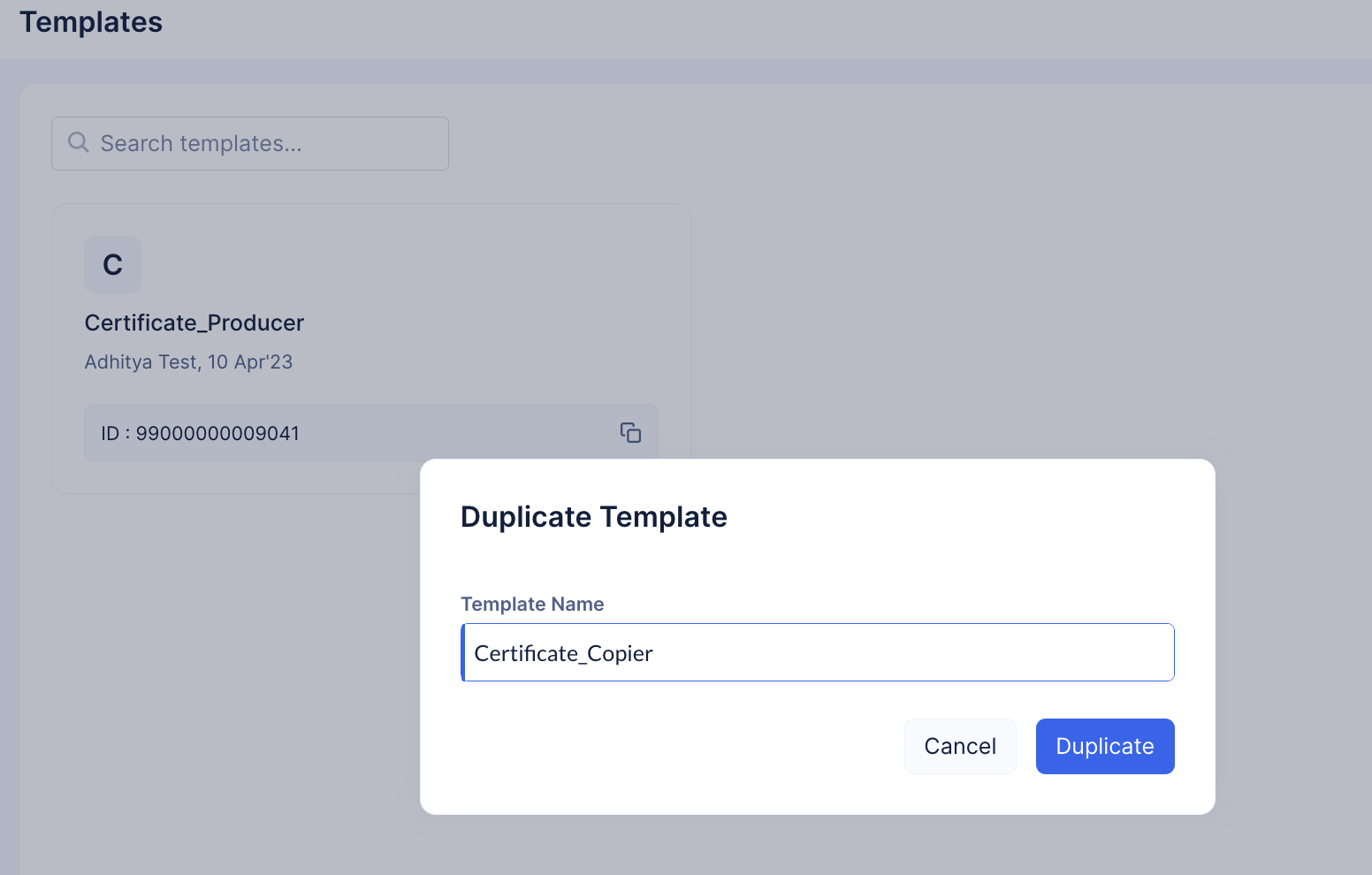Click inside the Template Name input
Image resolution: width=1372 pixels, height=875 pixels.
tap(818, 652)
